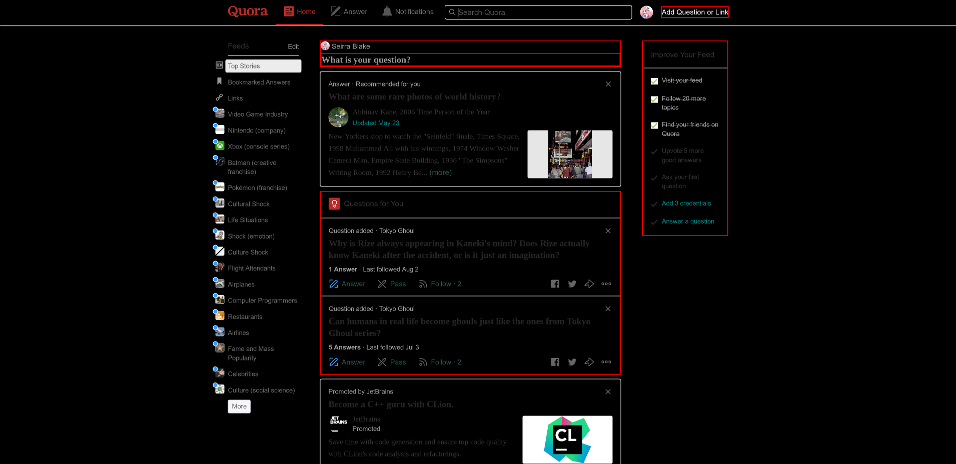
Task: Open the Nintendo (company) topic icon
Action: click(219, 129)
